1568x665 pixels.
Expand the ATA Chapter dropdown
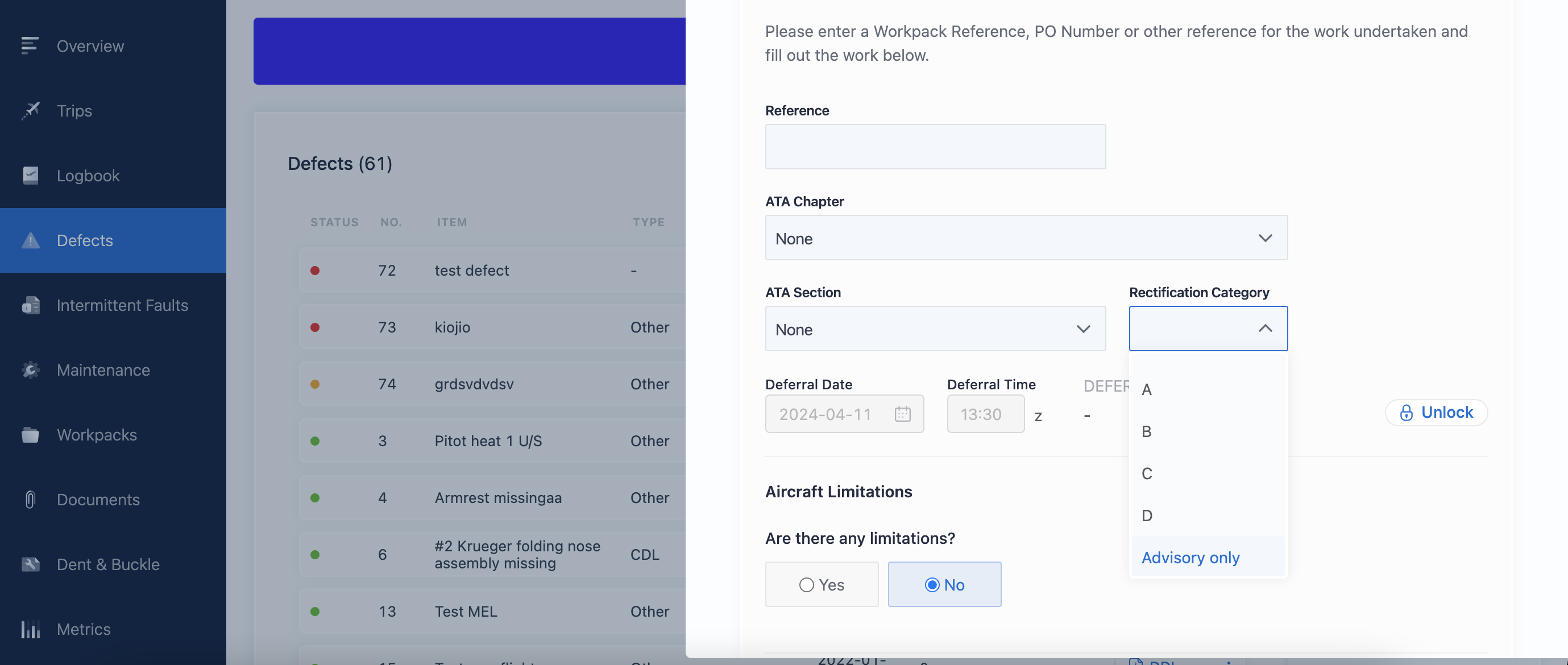click(1026, 237)
